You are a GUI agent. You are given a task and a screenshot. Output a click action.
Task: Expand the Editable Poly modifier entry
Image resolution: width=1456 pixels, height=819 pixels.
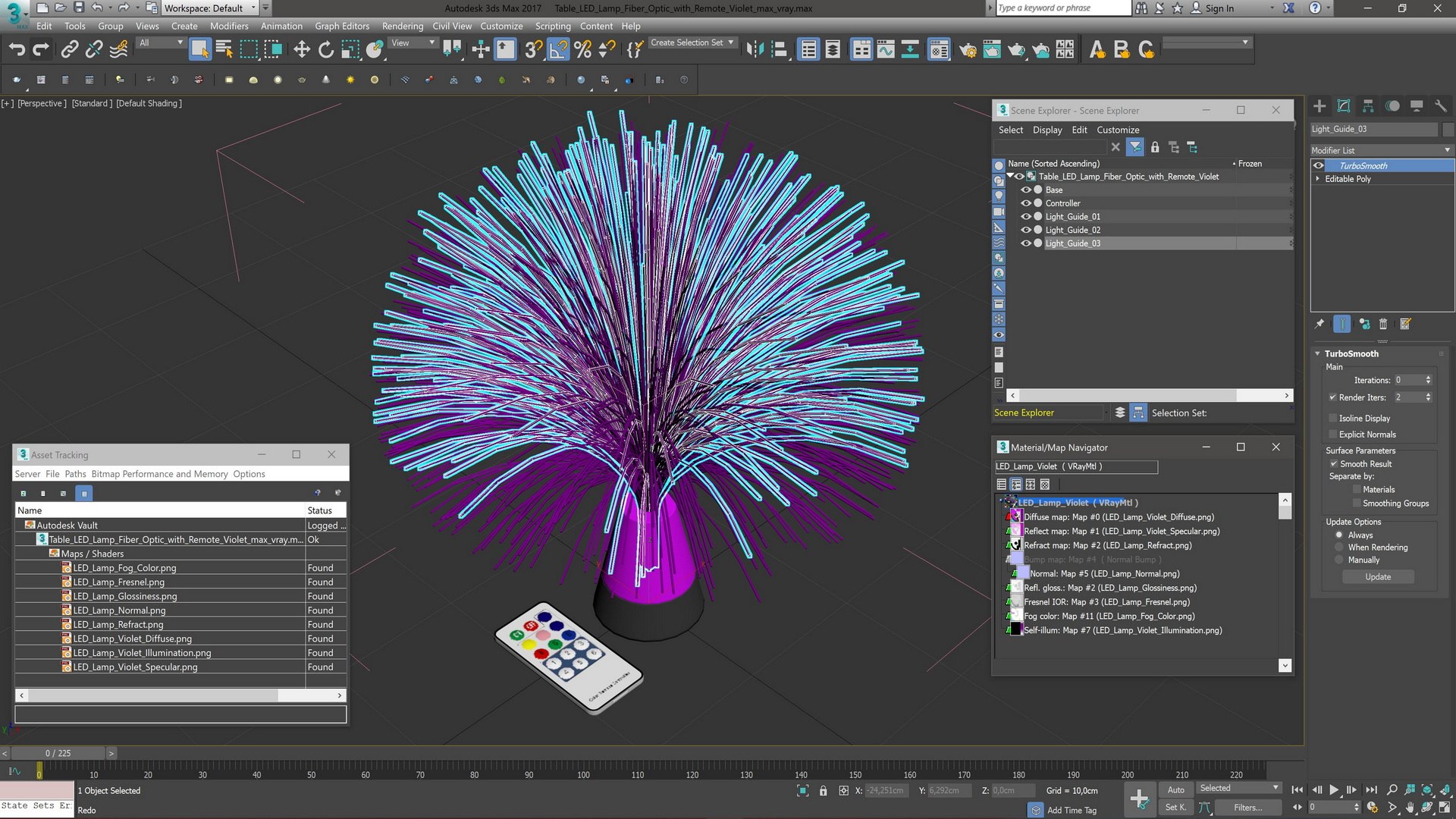tap(1318, 179)
